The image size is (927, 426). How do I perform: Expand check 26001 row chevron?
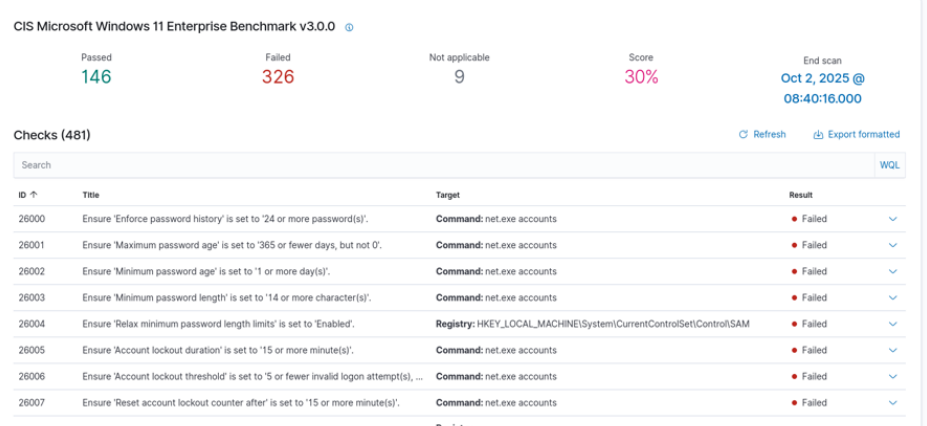(x=893, y=245)
